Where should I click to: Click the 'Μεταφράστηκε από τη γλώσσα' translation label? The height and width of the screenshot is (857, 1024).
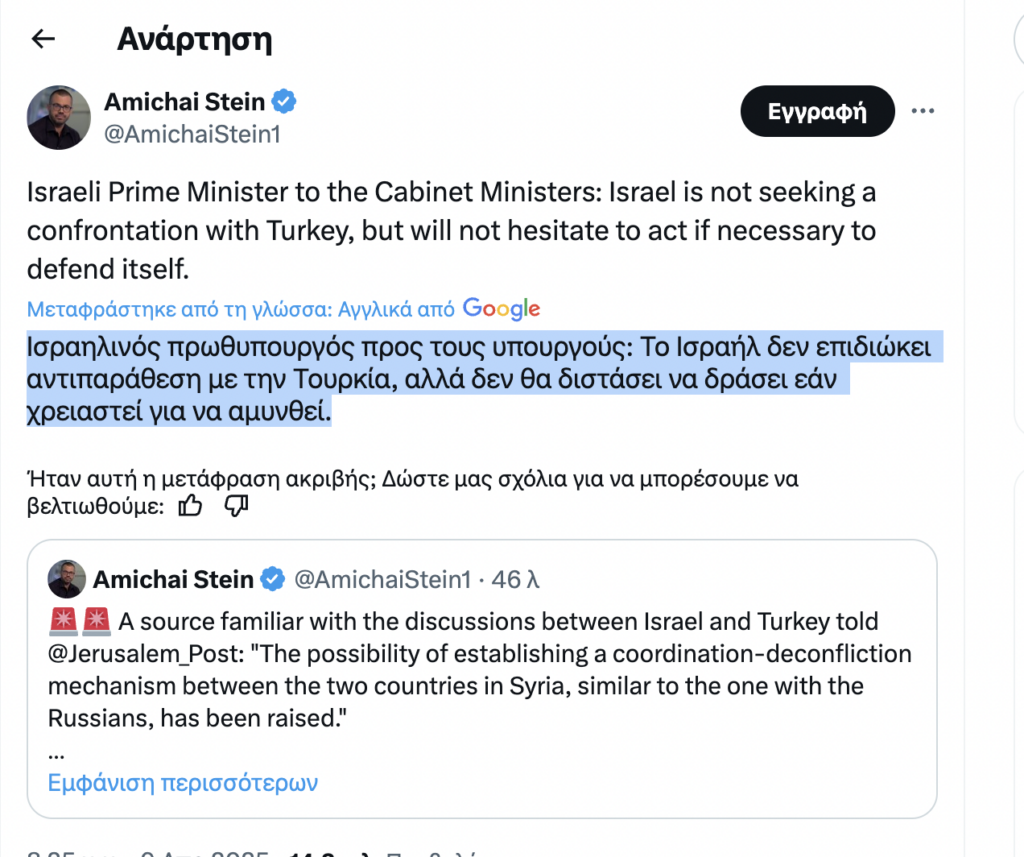(x=240, y=309)
